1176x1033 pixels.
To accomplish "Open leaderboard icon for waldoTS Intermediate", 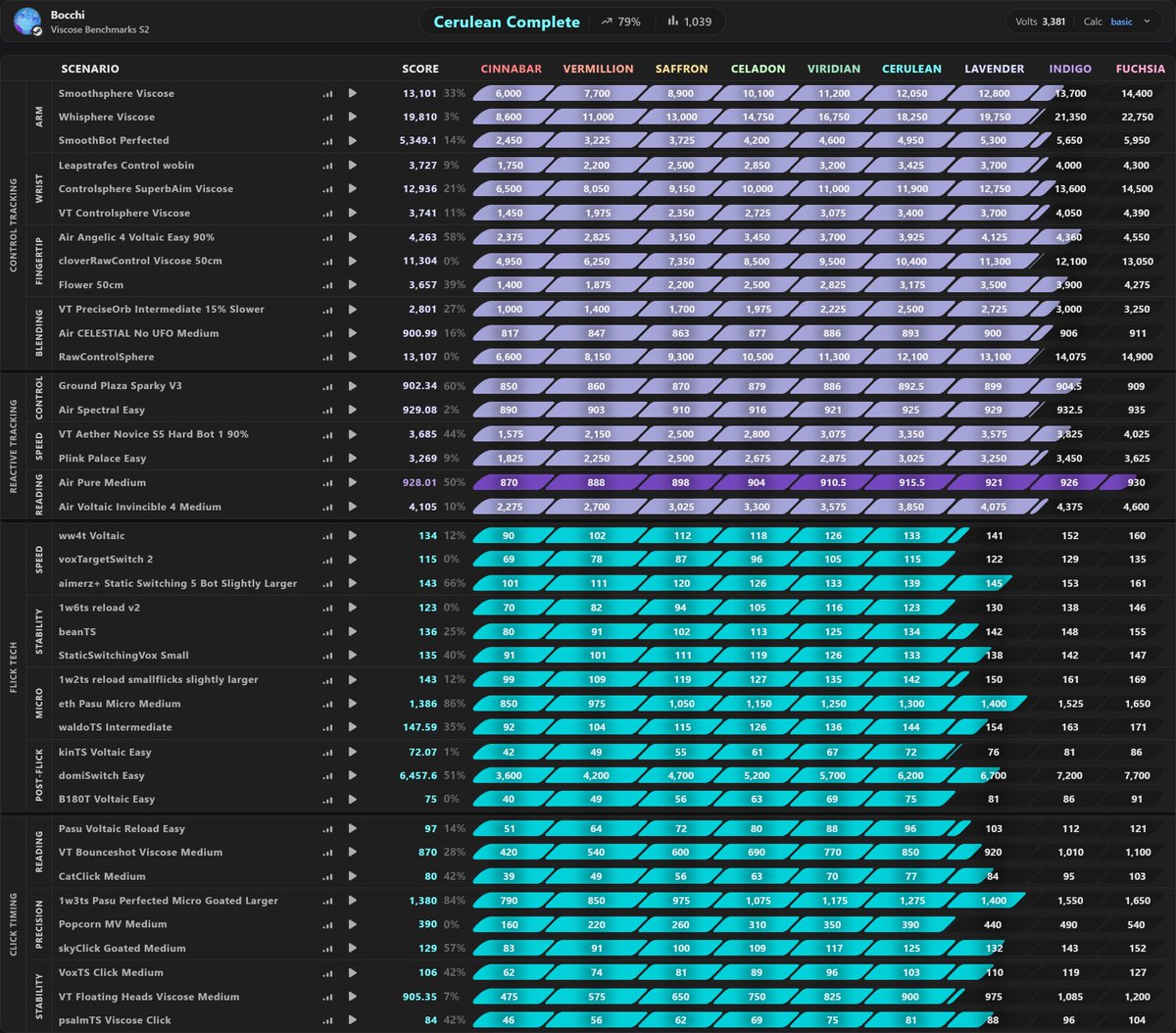I will click(x=327, y=728).
